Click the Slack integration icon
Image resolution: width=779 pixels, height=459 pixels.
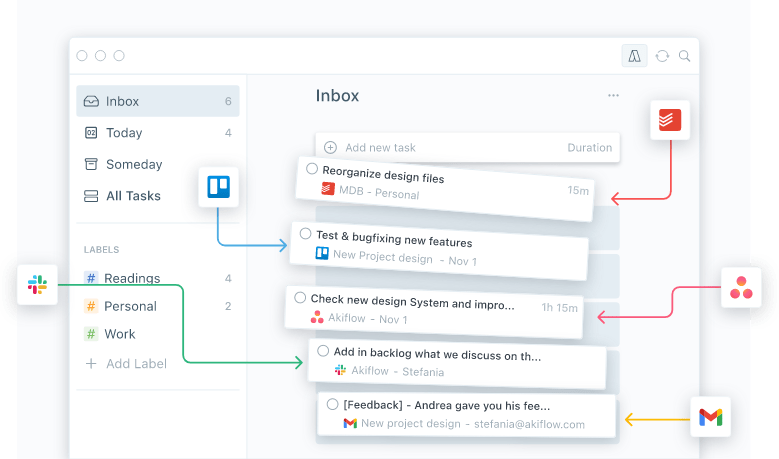point(37,285)
